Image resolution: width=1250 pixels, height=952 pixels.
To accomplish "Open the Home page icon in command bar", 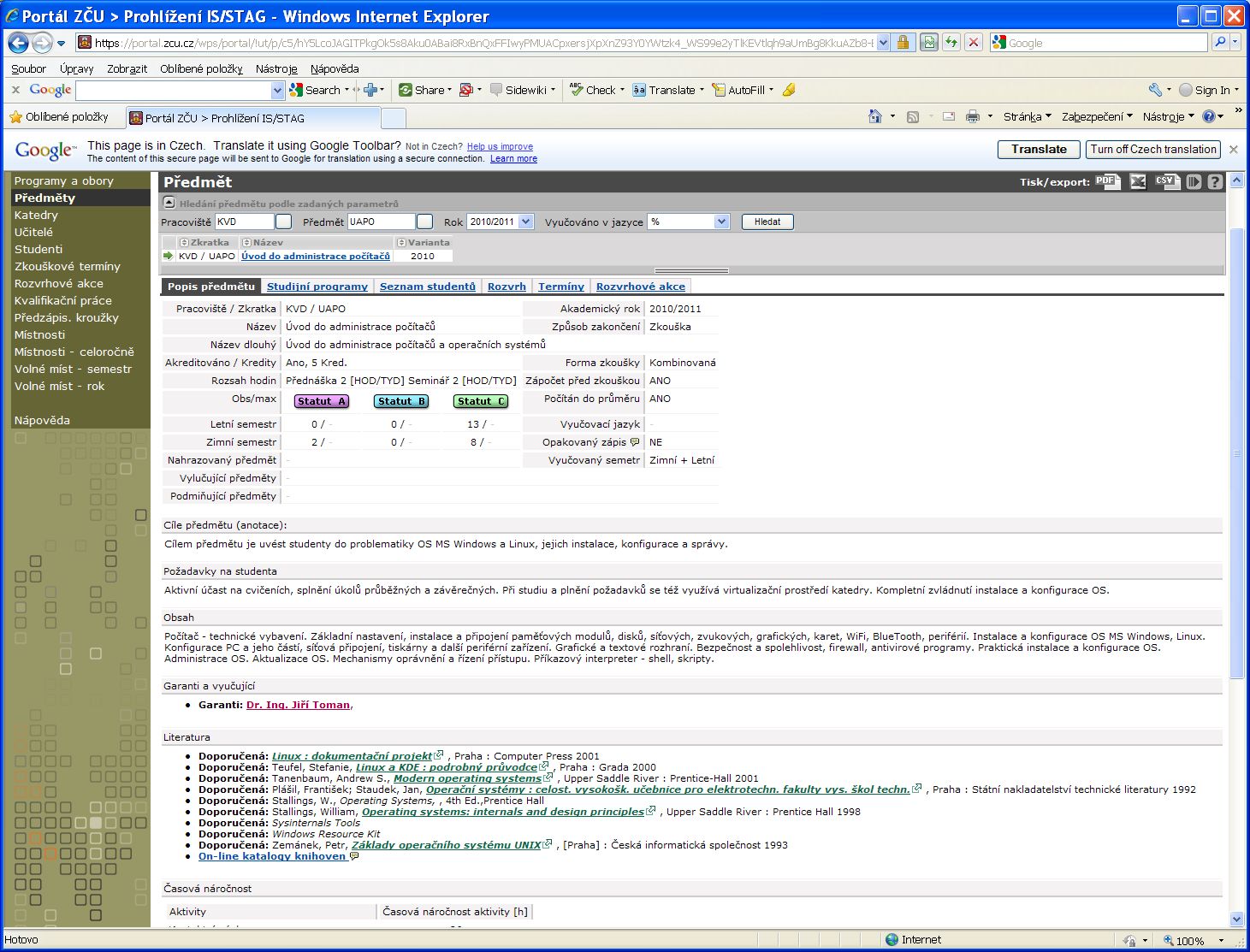I will pos(874,116).
